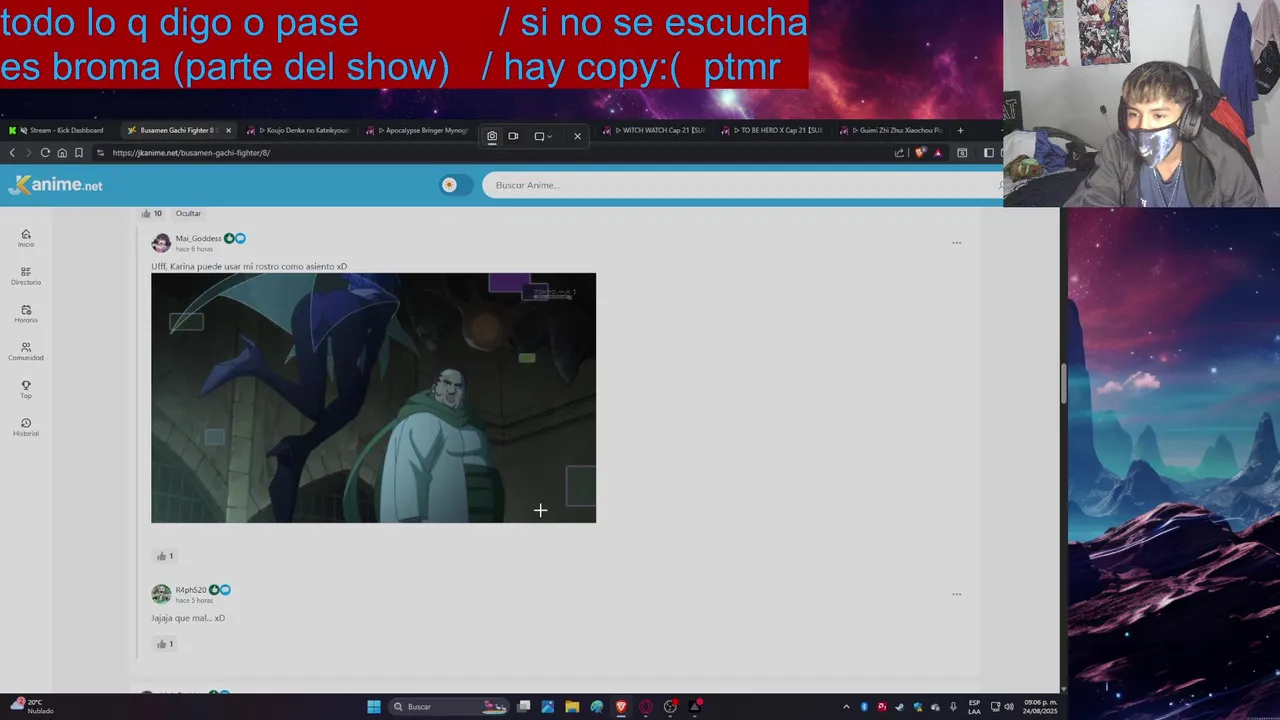Open weather widget 20°C Nublado
Image resolution: width=1280 pixels, height=720 pixels.
30,706
